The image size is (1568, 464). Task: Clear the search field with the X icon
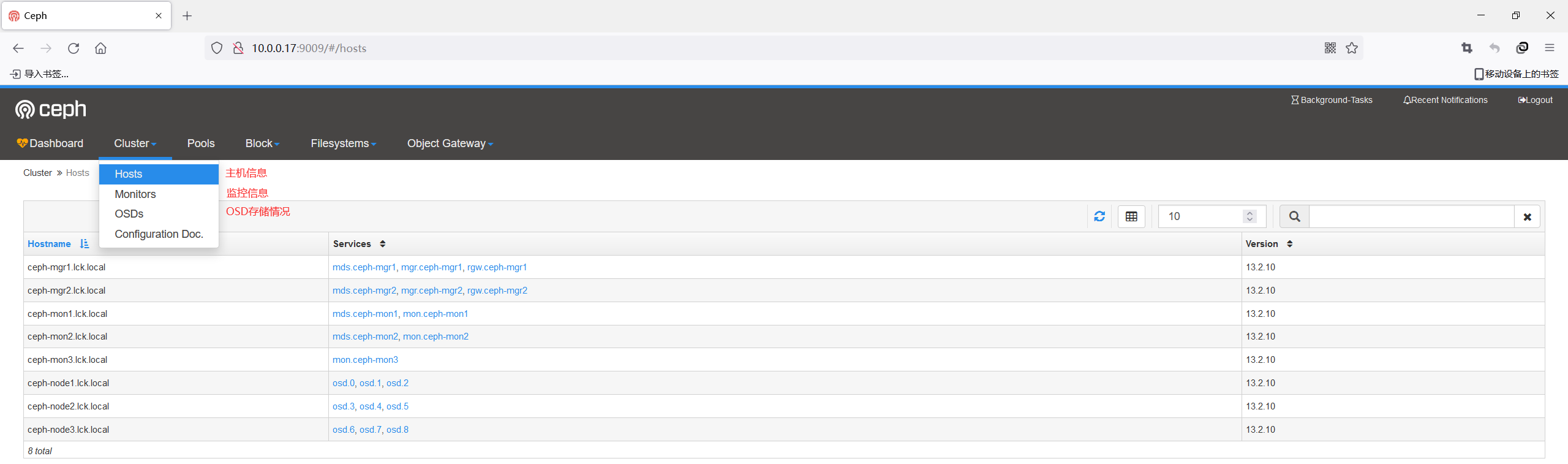point(1528,216)
